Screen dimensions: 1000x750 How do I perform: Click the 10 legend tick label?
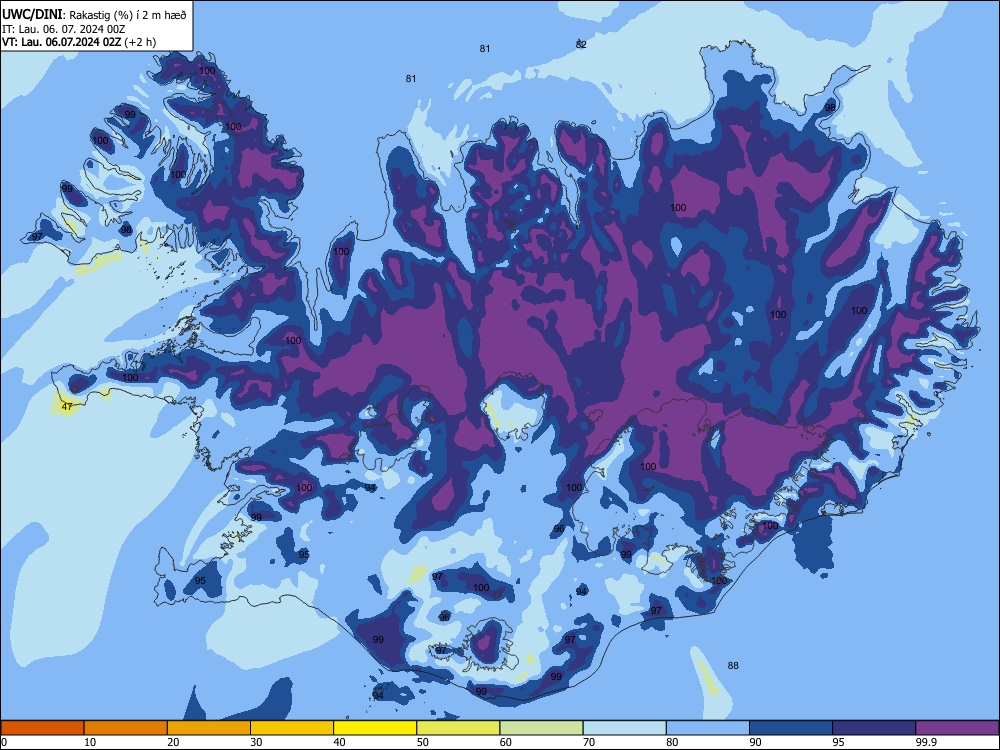[x=90, y=742]
